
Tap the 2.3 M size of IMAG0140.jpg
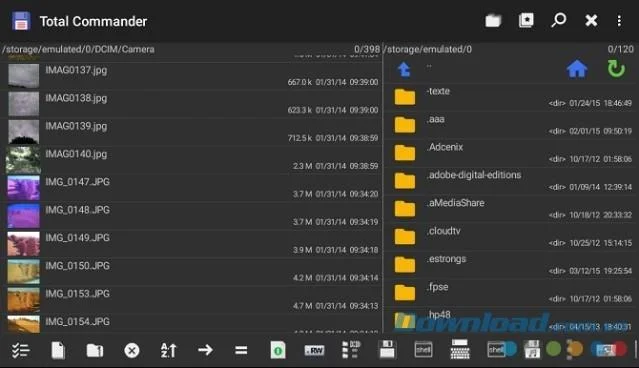(302, 166)
